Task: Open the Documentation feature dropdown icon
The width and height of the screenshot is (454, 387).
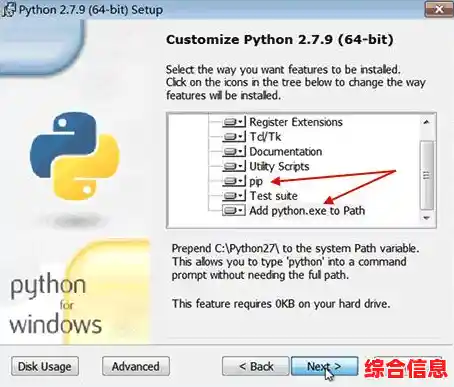Action: 234,151
